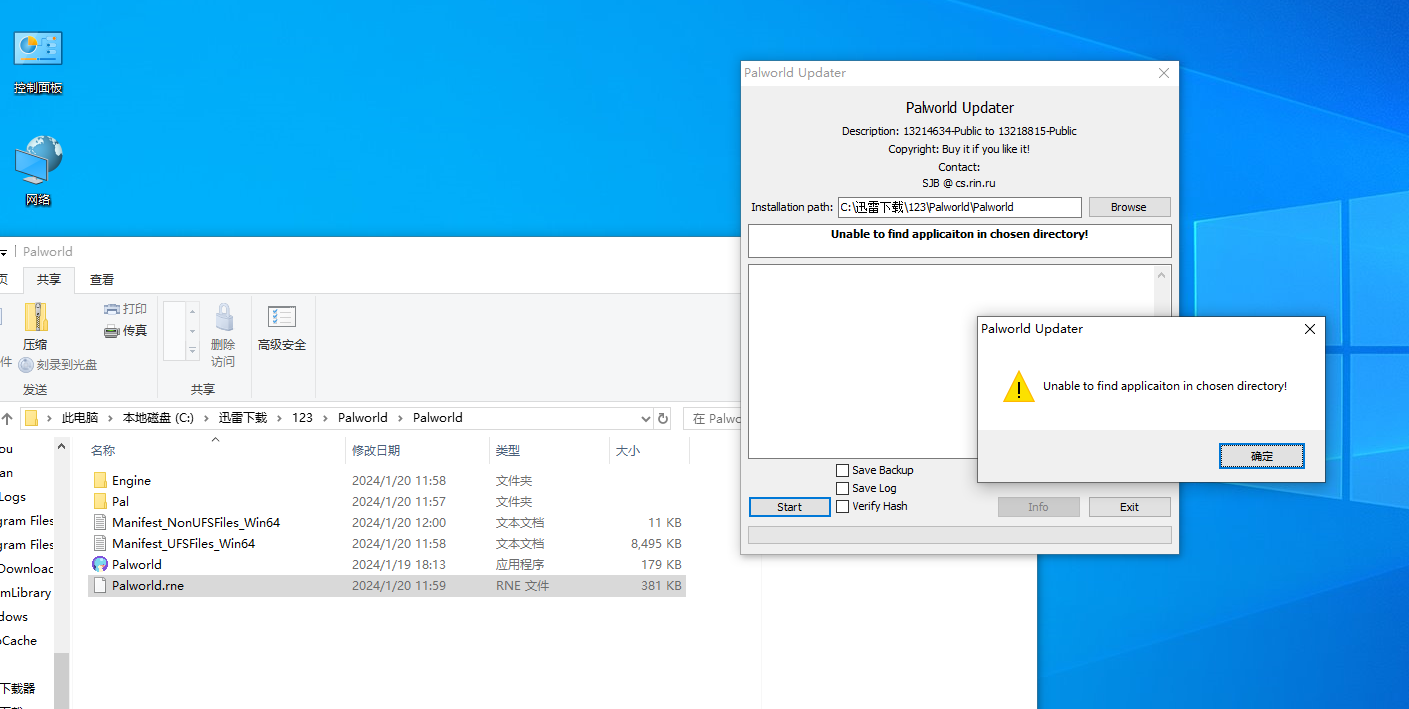Expand the address bar history dropdown

click(645, 418)
